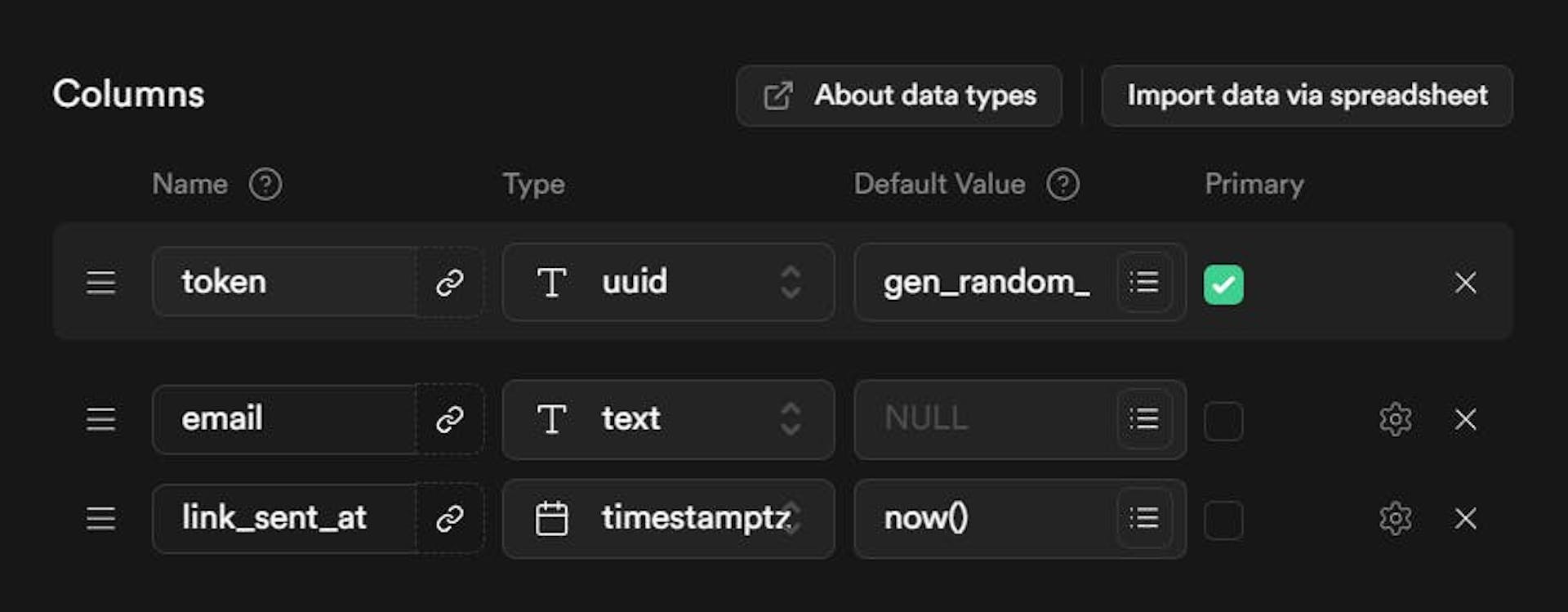
Task: Grab the drag handle of the email row
Action: tap(101, 419)
